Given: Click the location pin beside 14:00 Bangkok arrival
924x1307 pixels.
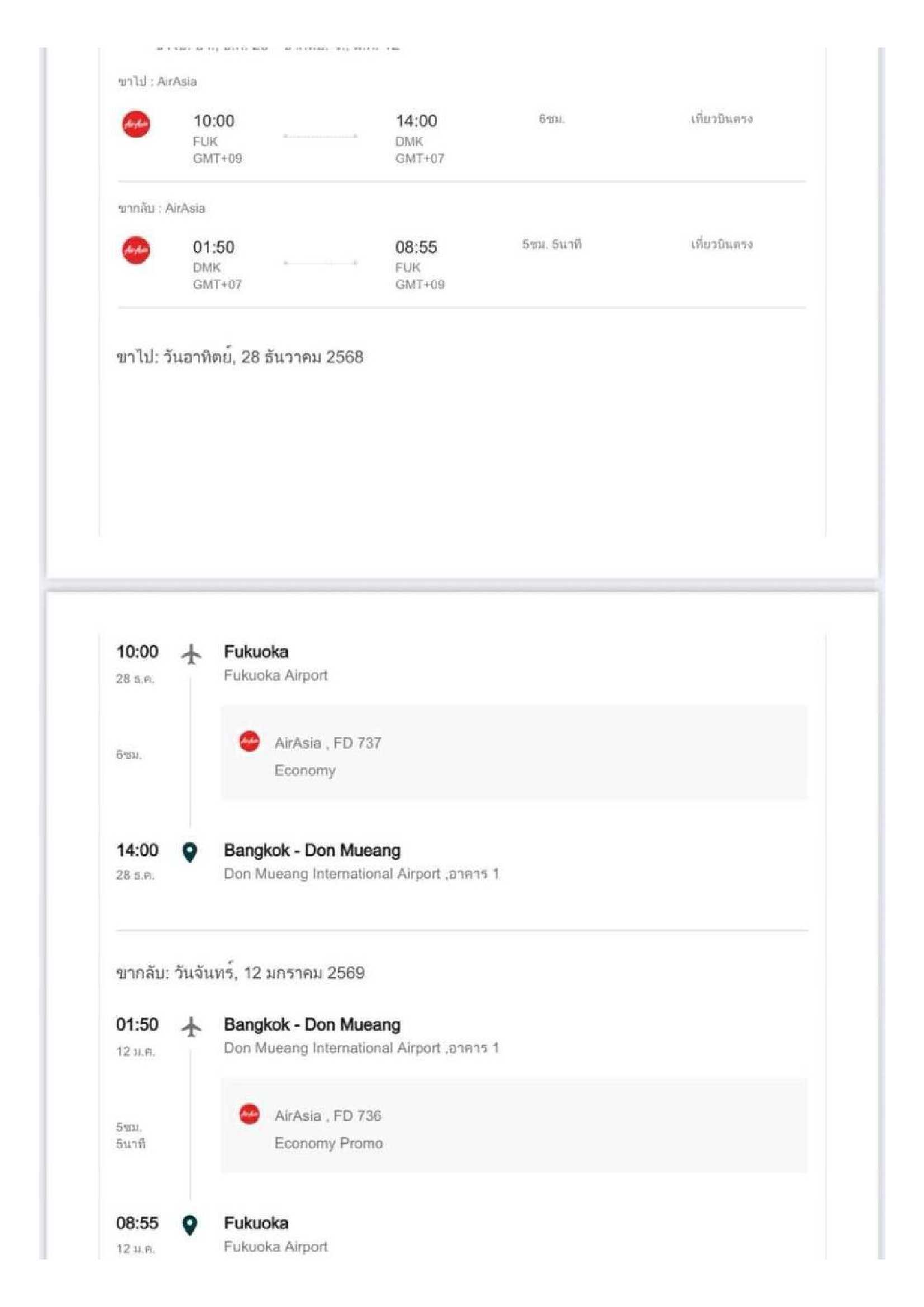Looking at the screenshot, I should pos(189,852).
